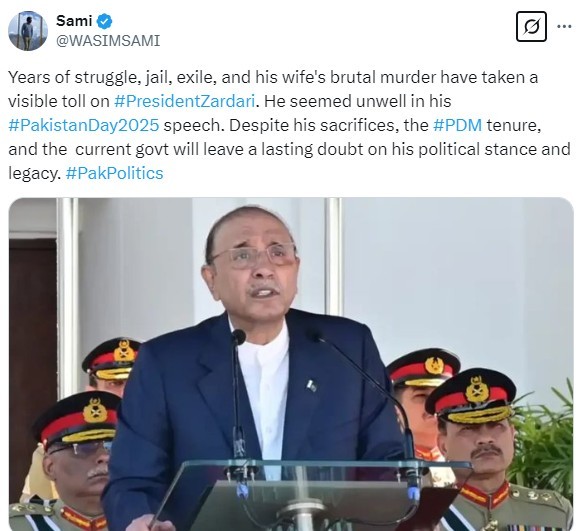Open the Grok explain-this-post icon
The height and width of the screenshot is (531, 583).
click(531, 27)
